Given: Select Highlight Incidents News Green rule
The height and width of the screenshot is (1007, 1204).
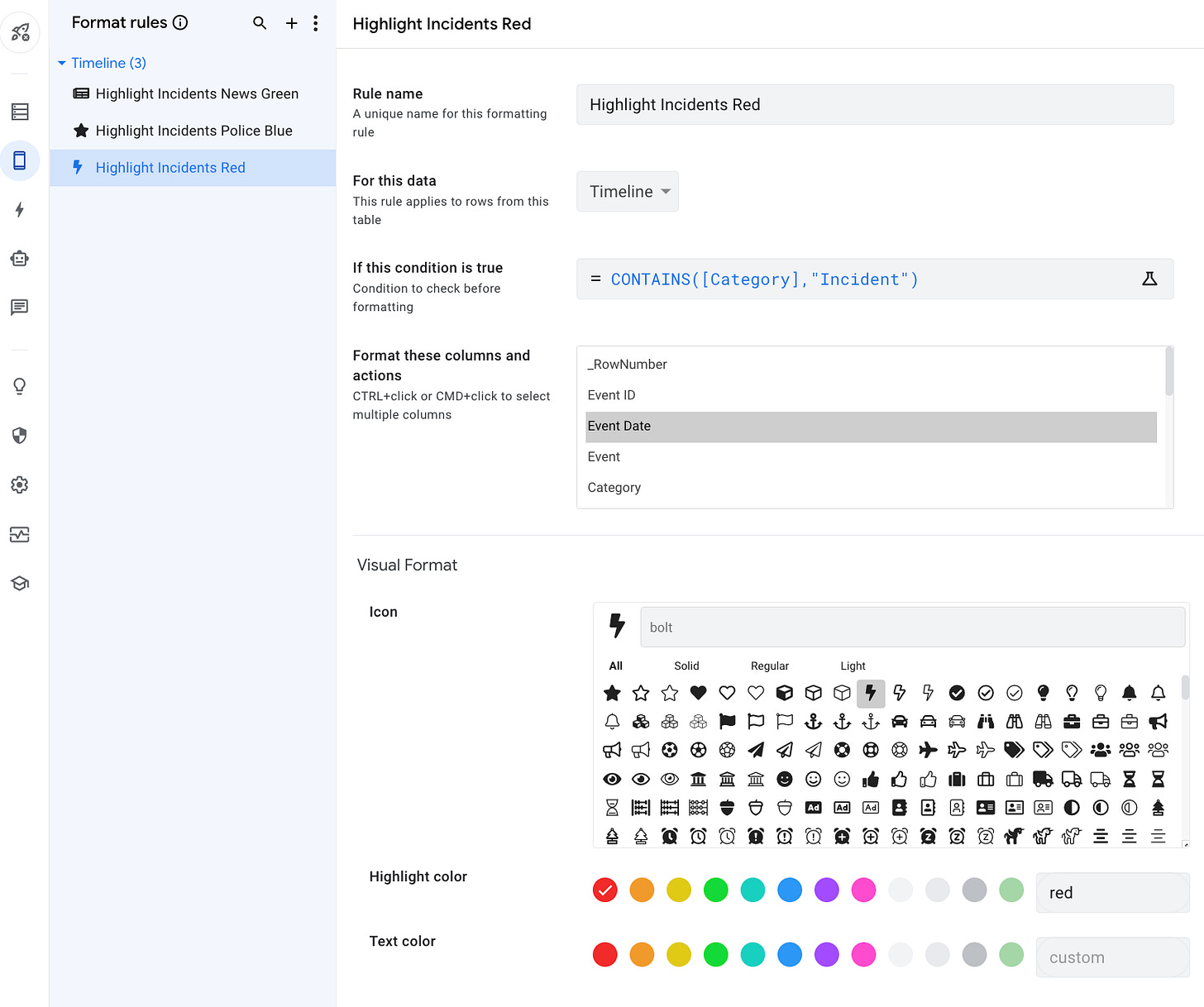Looking at the screenshot, I should [x=193, y=93].
